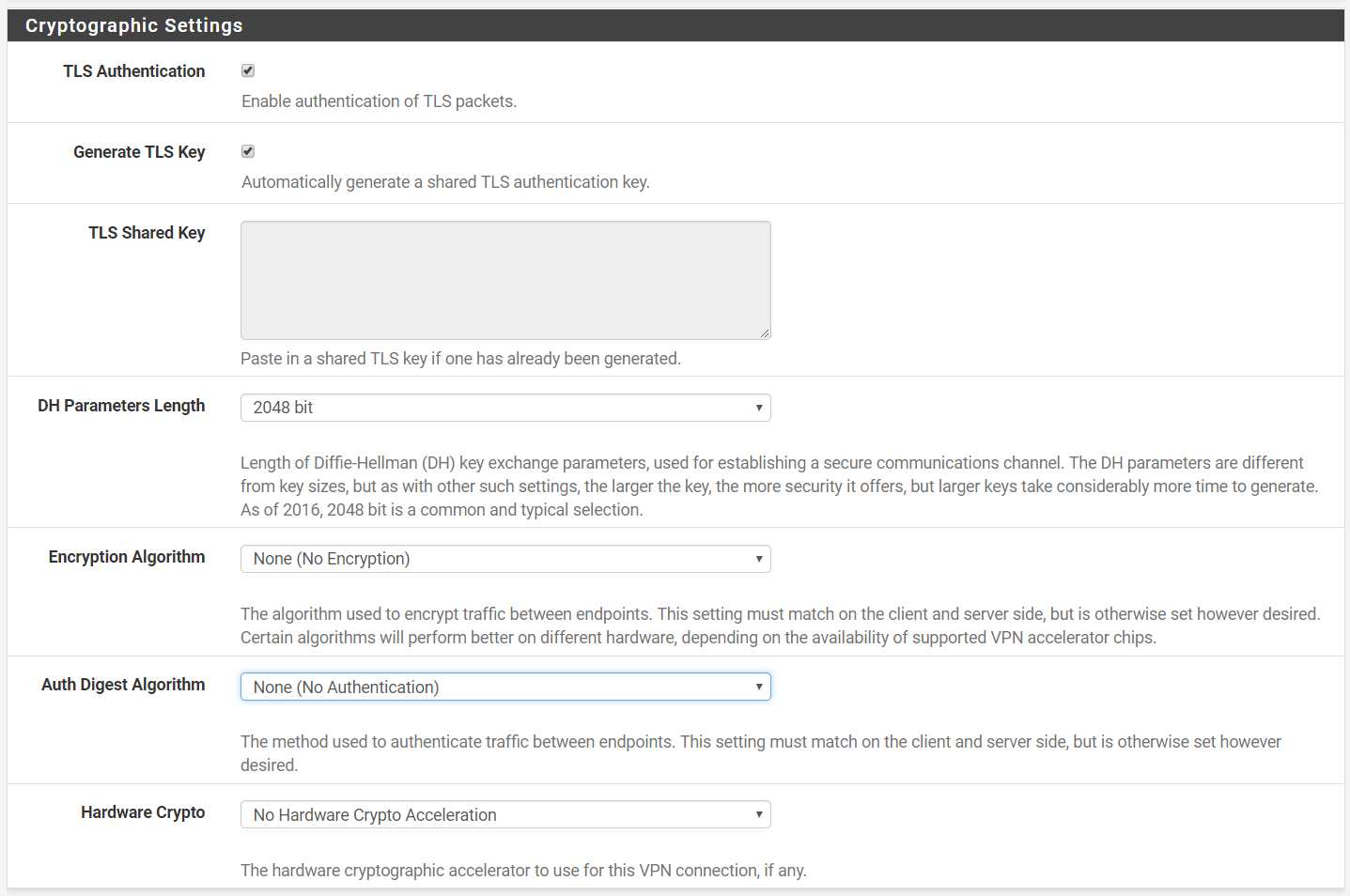
Task: Open the DH Parameters Length dropdown
Action: pyautogui.click(x=505, y=408)
